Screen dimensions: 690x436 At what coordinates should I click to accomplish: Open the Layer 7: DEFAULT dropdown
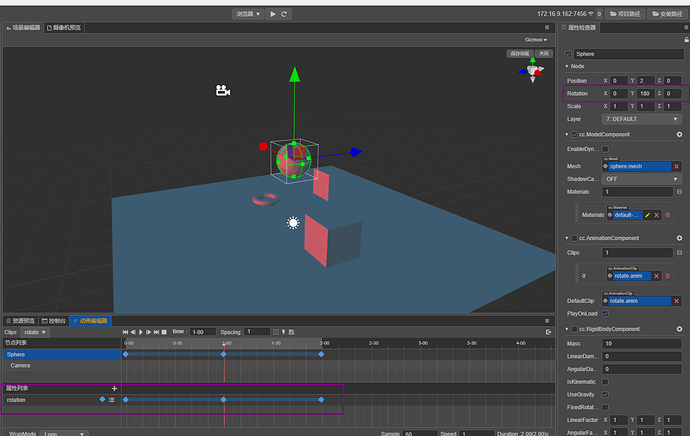[642, 119]
